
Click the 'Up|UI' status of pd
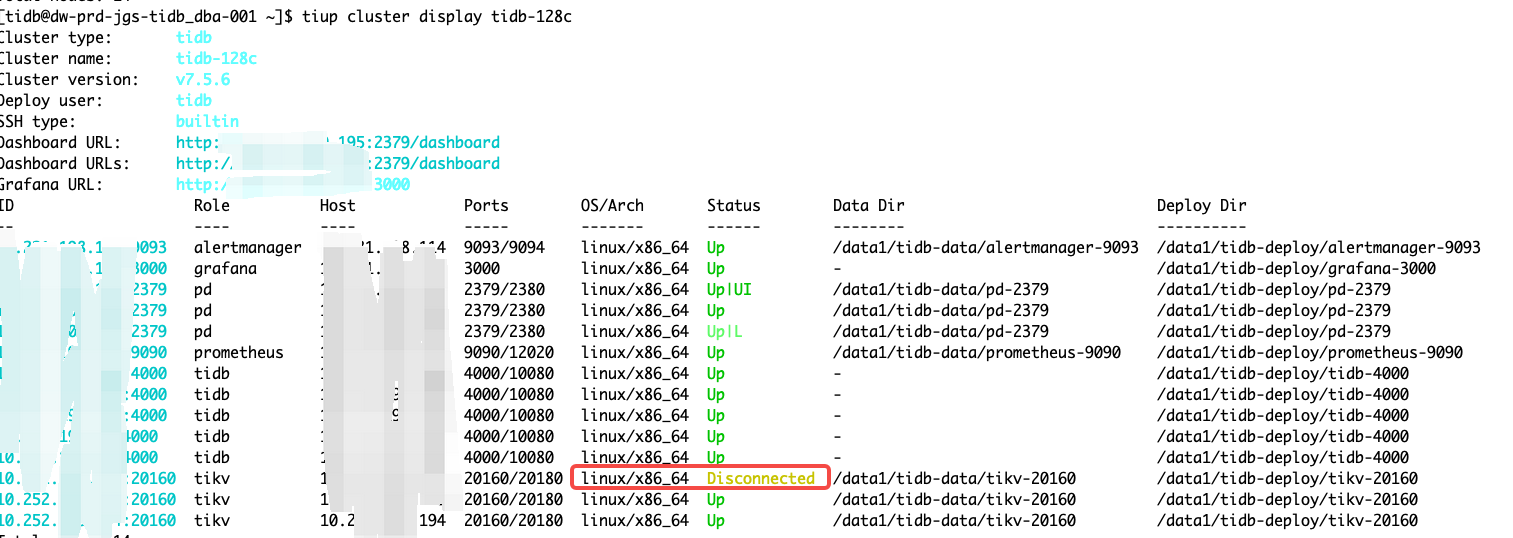(729, 289)
